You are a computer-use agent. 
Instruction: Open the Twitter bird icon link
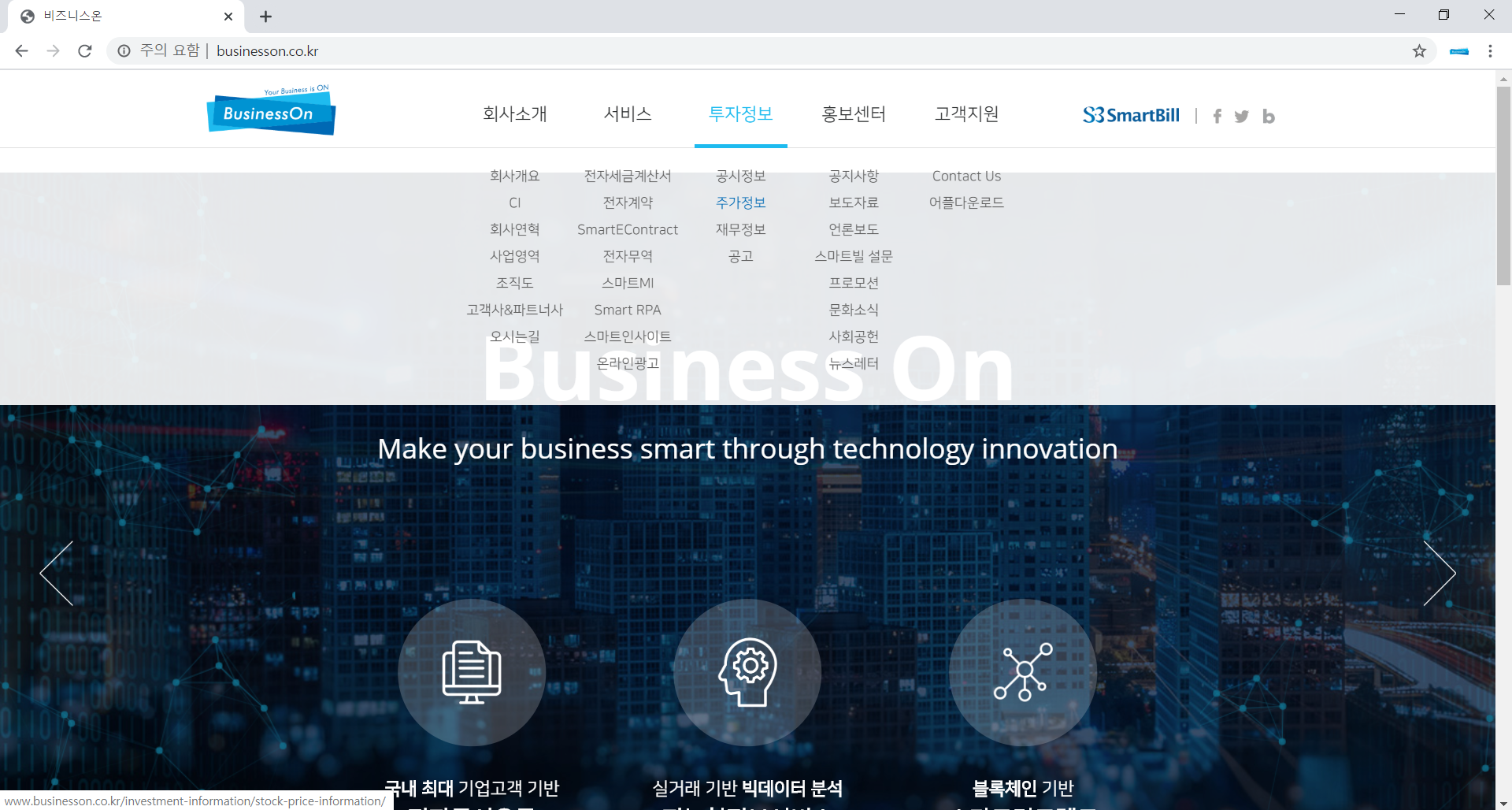(x=1242, y=116)
